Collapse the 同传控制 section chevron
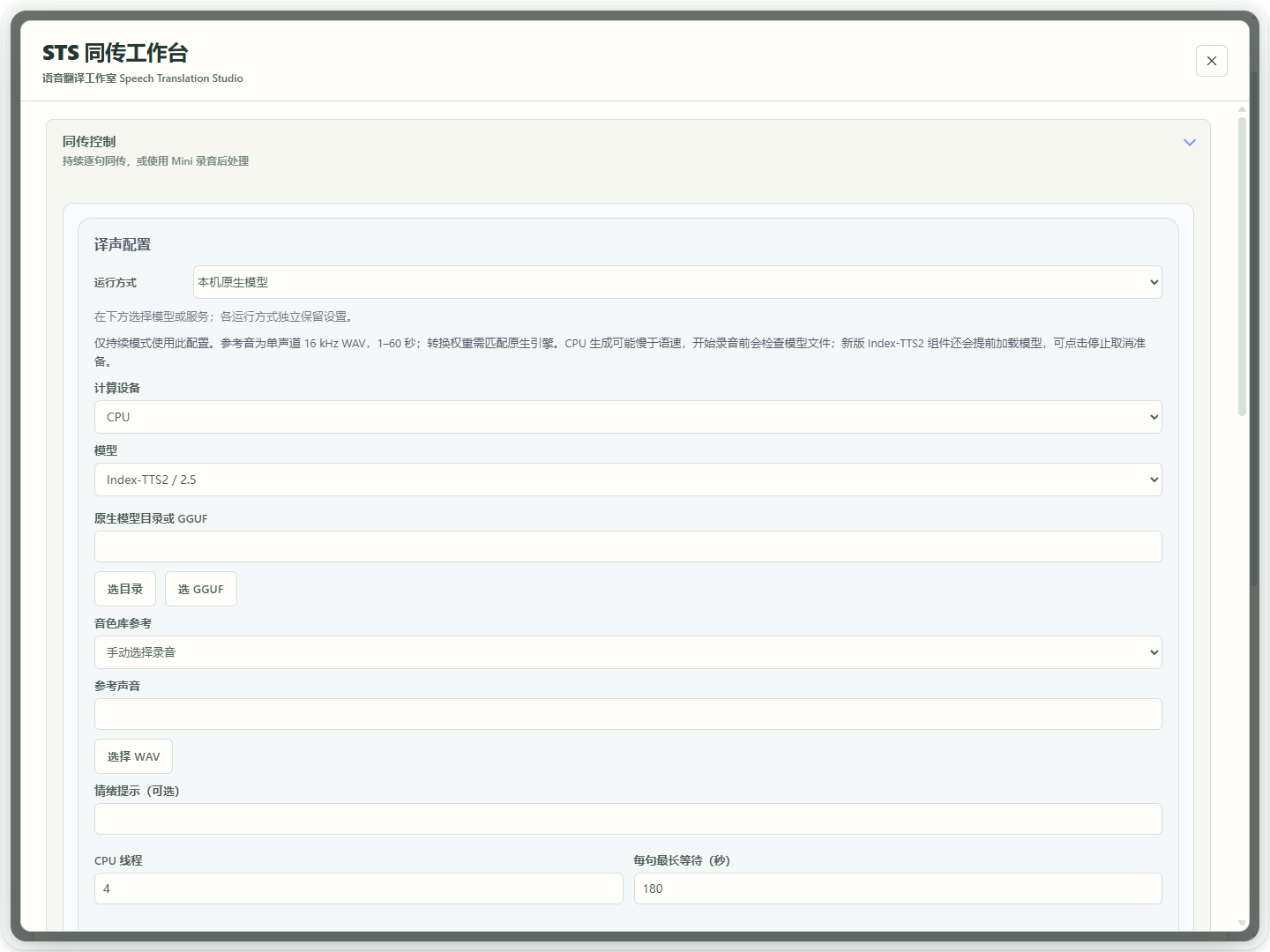Screen dimensions: 1270x952 click(x=1189, y=142)
